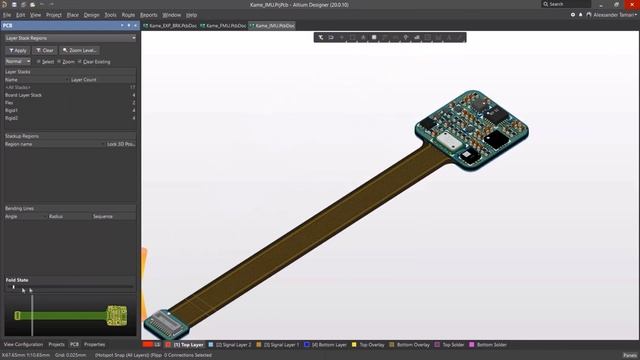Screen dimensions: 640x360
Task: Click the Clear filter button
Action: (45, 50)
